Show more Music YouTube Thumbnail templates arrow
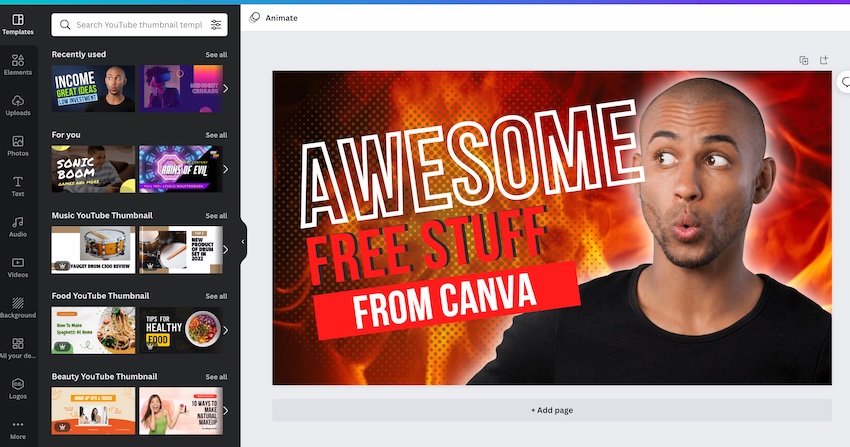The width and height of the screenshot is (850, 447). click(226, 250)
